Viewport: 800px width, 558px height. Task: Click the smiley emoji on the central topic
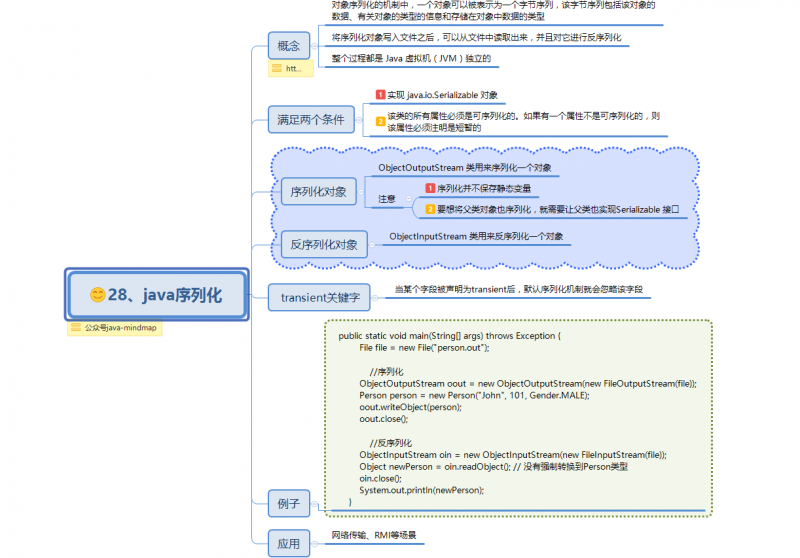[x=97, y=295]
